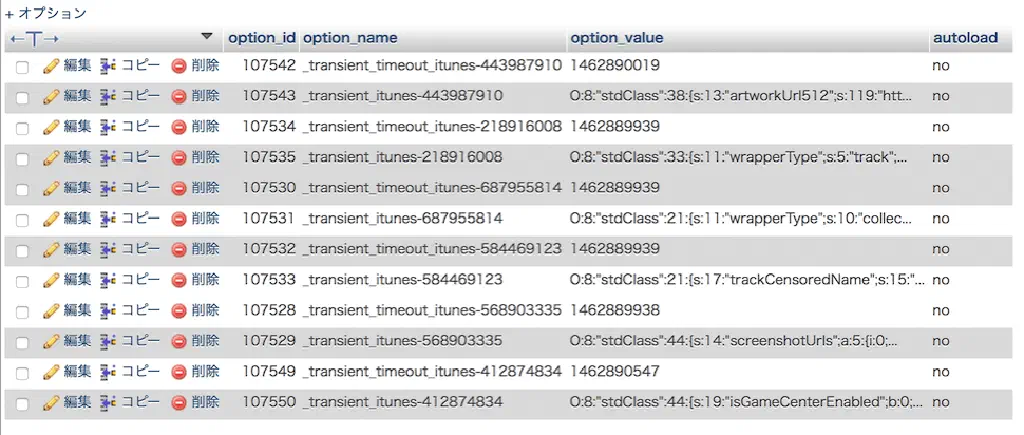Sort by option_value column header
Viewport: 1024px width, 435px height.
pos(616,38)
